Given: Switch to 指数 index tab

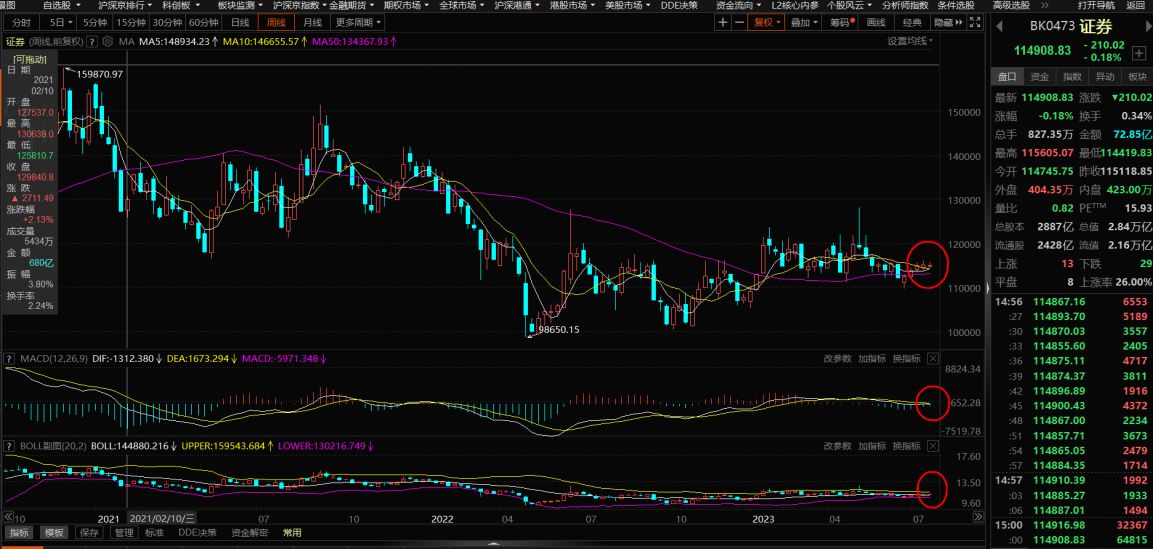Looking at the screenshot, I should [1072, 76].
